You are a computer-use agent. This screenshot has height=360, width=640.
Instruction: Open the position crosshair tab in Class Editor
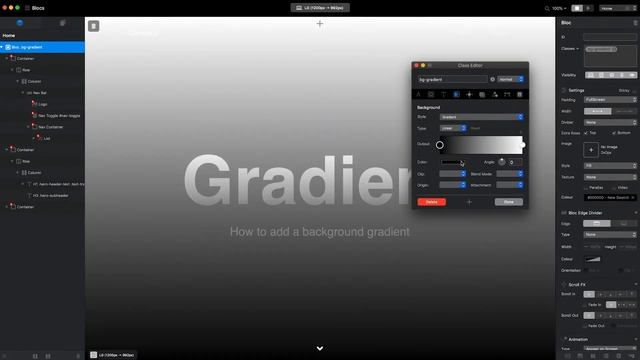[469, 95]
